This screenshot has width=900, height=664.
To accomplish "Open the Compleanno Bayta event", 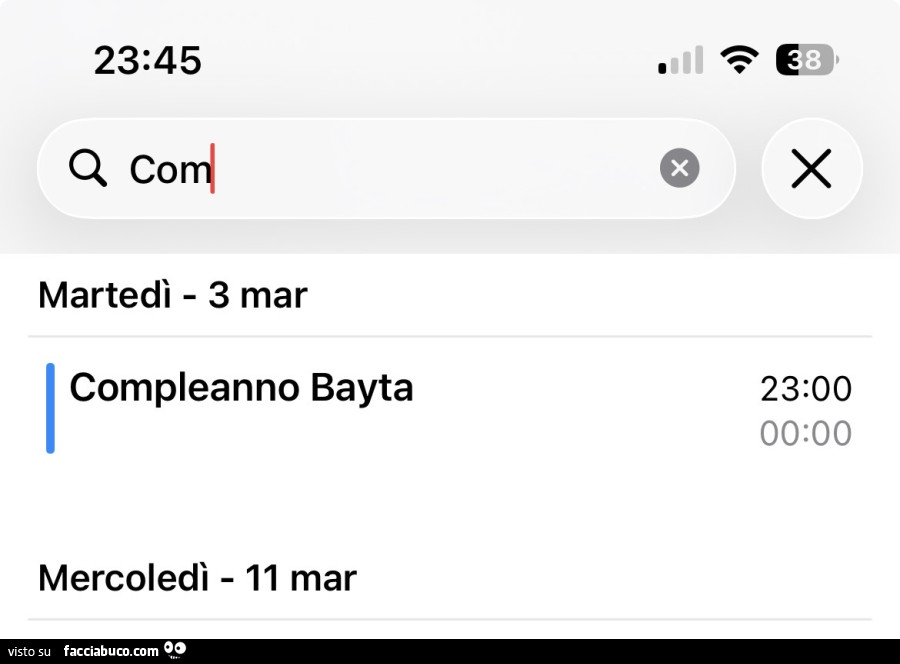I will [x=241, y=387].
